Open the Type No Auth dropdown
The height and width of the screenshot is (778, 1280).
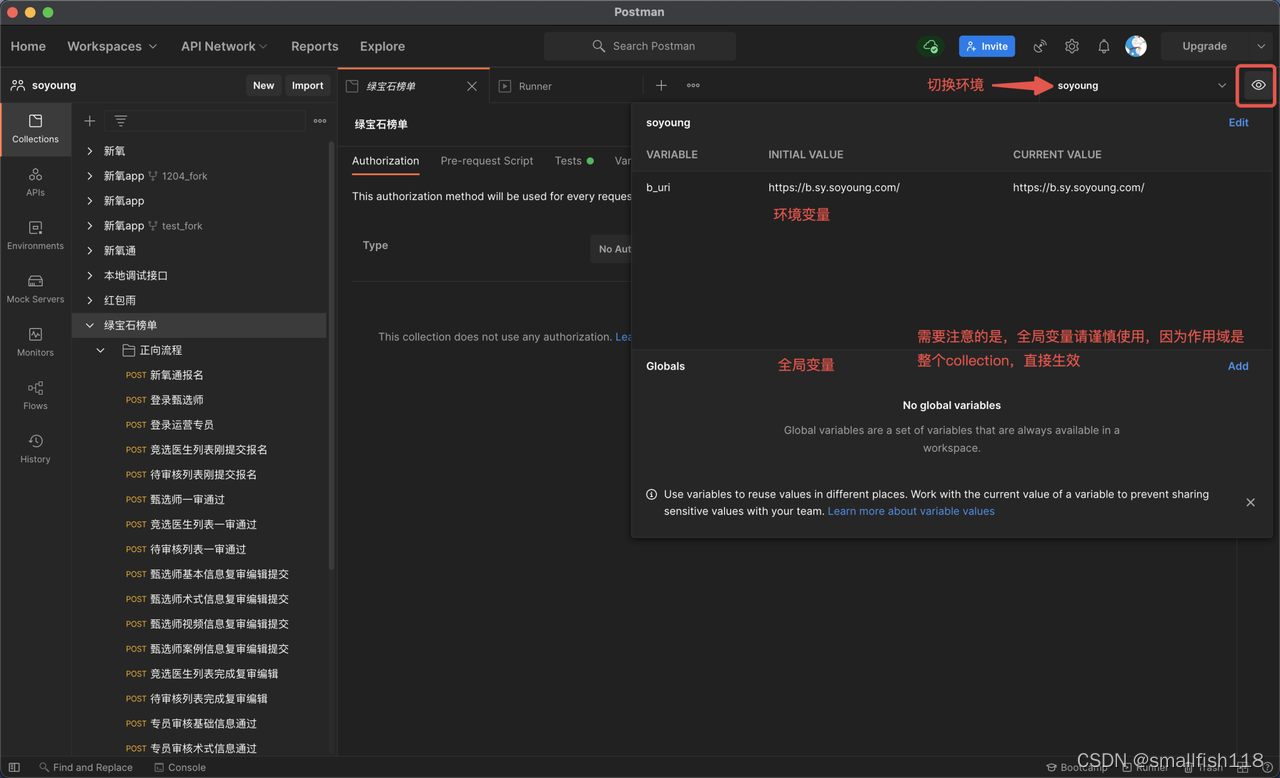point(612,249)
